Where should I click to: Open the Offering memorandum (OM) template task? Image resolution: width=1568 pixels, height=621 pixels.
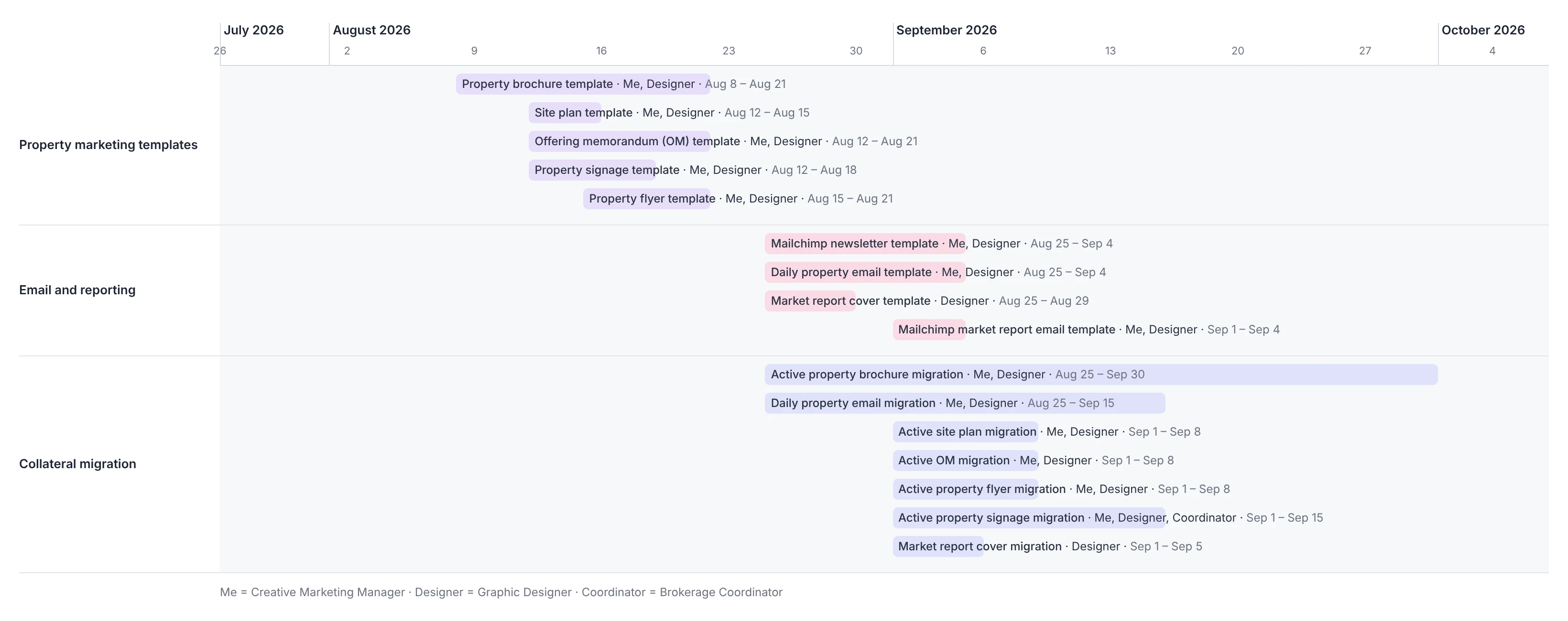click(x=620, y=141)
